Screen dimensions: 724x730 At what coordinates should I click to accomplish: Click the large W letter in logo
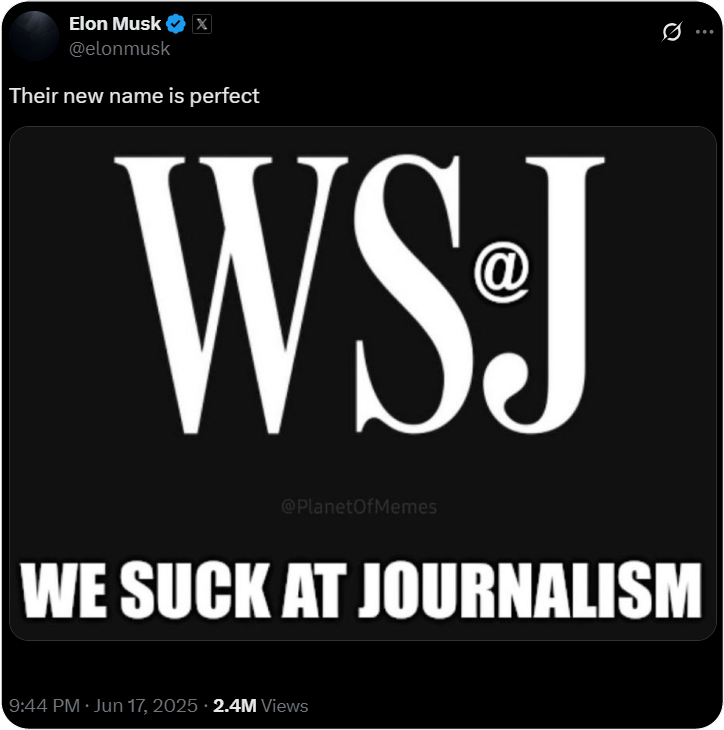[x=231, y=295]
